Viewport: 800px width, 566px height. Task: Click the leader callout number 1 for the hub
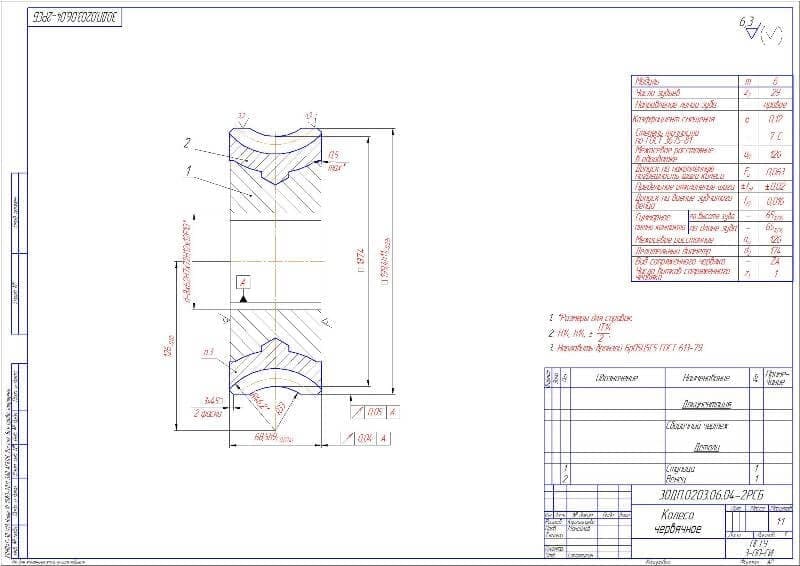coord(189,170)
